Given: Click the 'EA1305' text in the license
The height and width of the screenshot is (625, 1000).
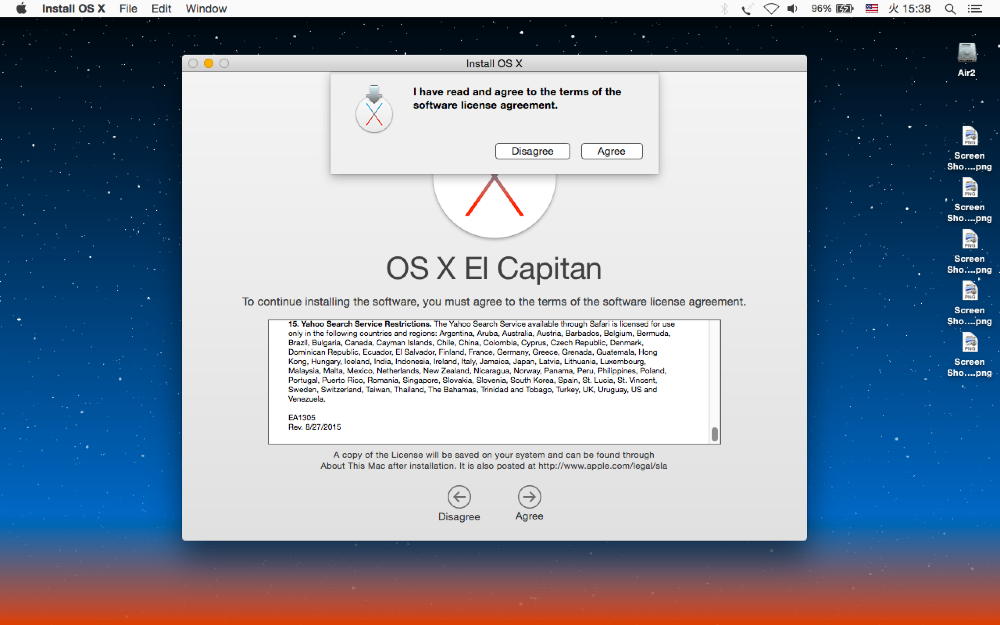Looking at the screenshot, I should [x=302, y=418].
